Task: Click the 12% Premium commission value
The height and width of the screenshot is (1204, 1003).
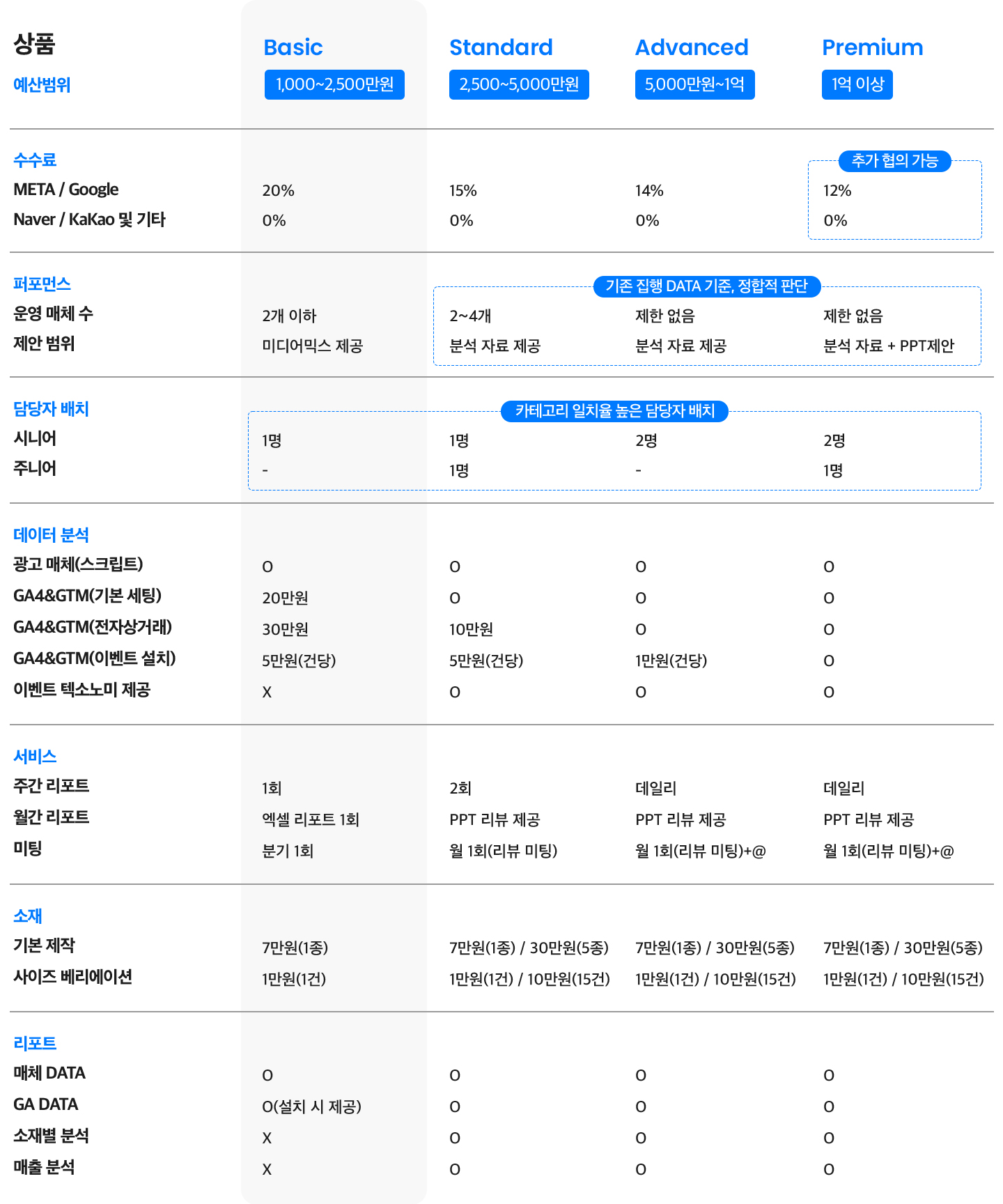Action: (837, 190)
